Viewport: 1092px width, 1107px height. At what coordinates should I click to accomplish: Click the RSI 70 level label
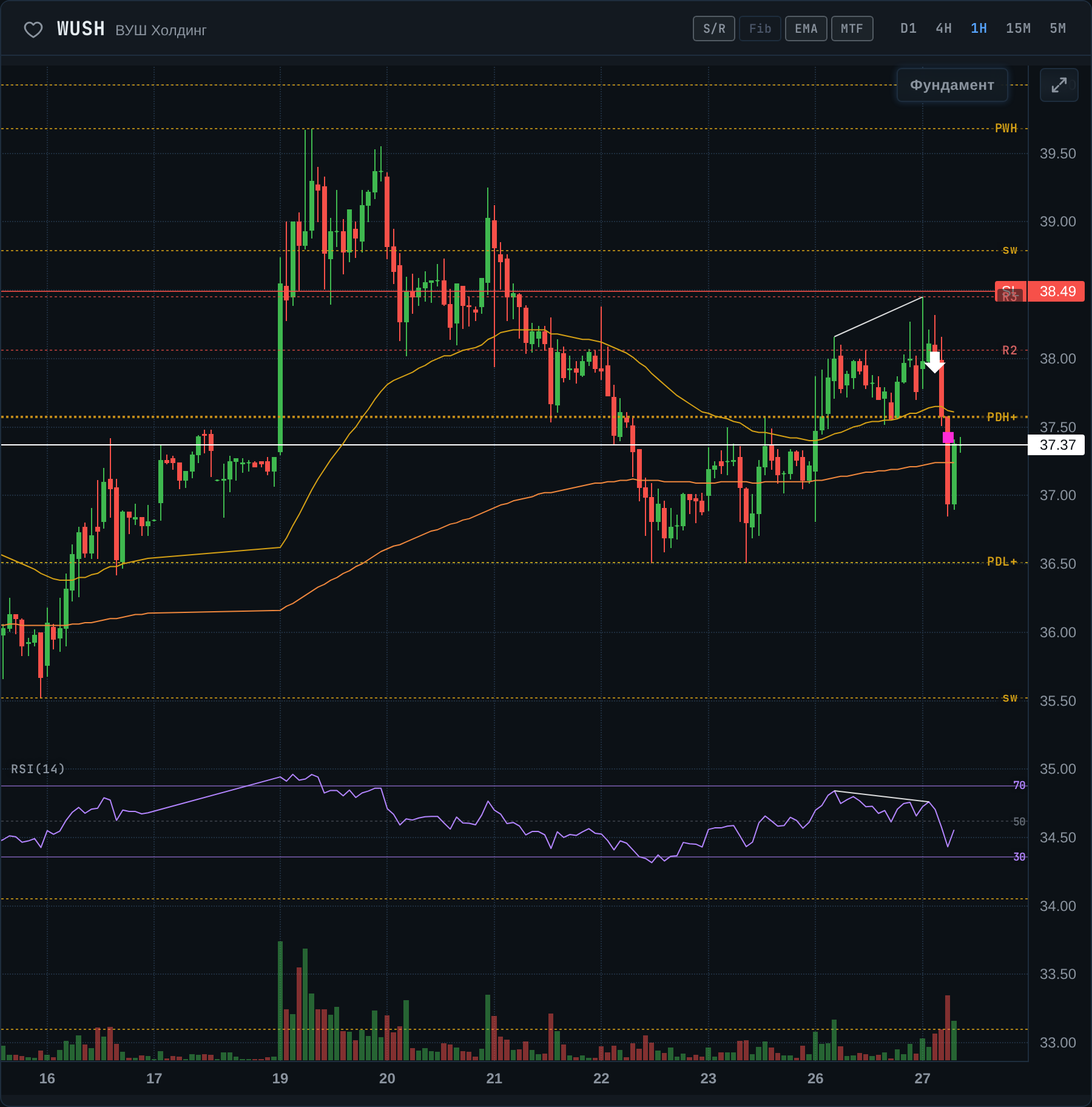pyautogui.click(x=1019, y=785)
